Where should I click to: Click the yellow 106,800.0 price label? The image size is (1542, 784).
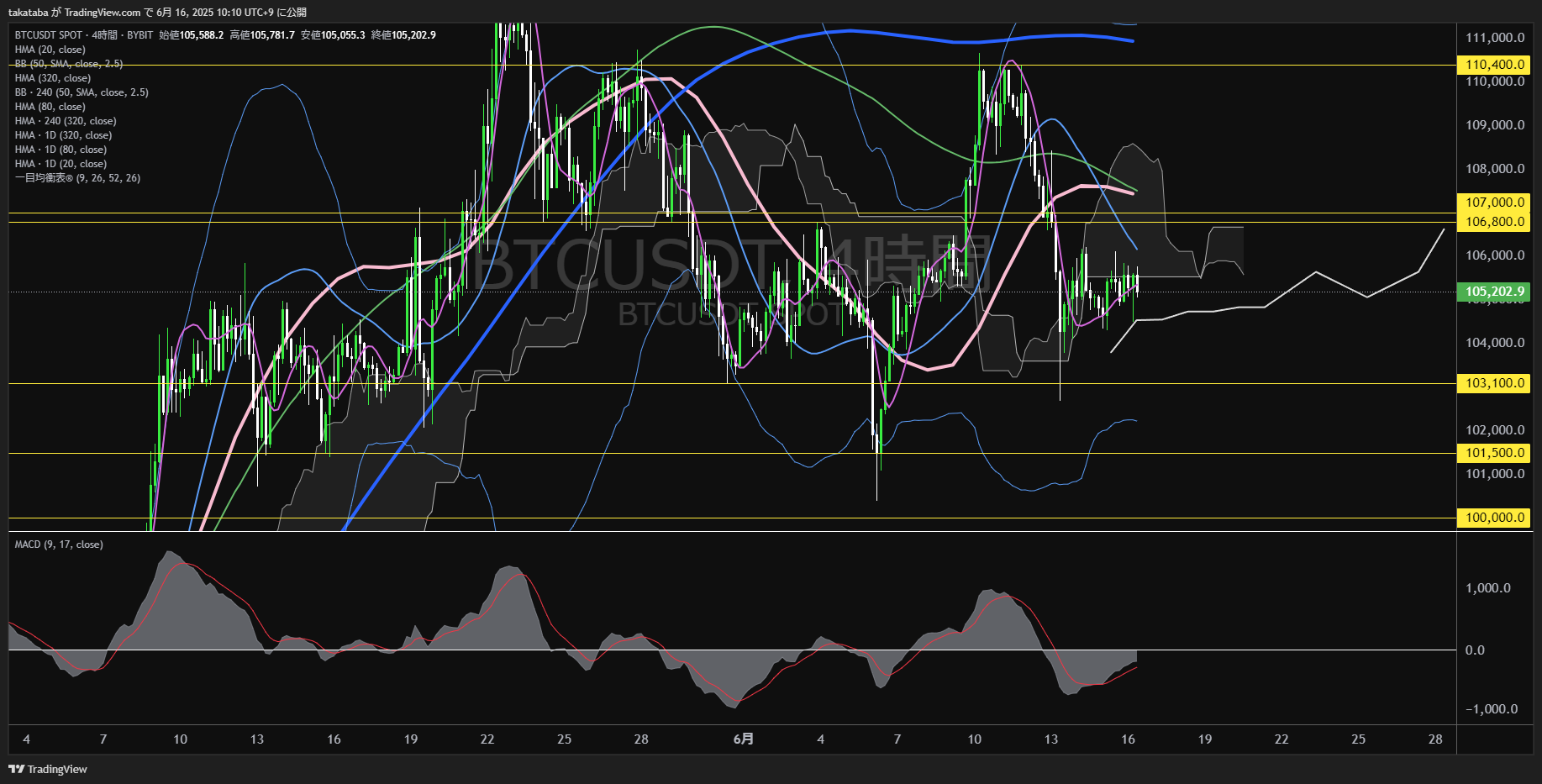pyautogui.click(x=1494, y=222)
